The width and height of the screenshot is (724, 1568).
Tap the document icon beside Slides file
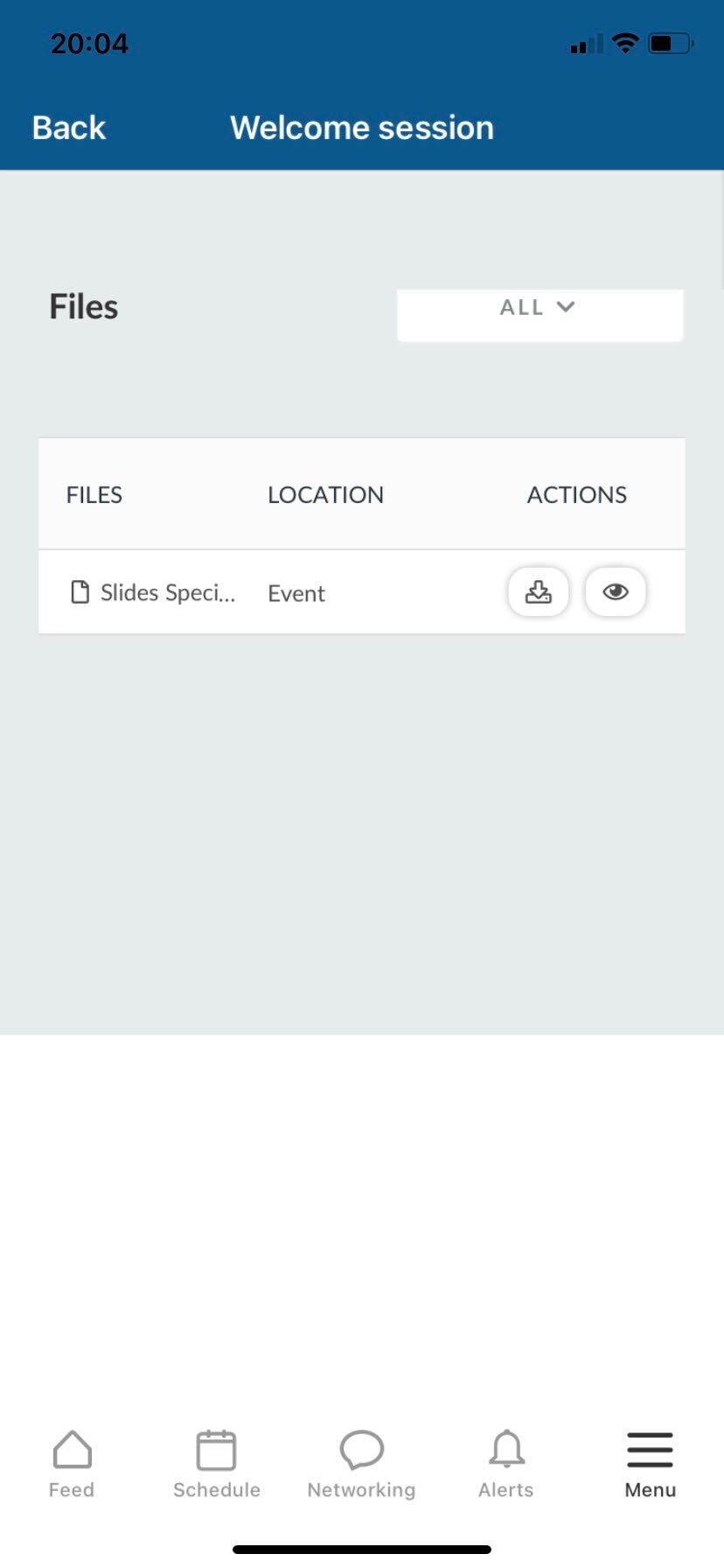(x=80, y=592)
